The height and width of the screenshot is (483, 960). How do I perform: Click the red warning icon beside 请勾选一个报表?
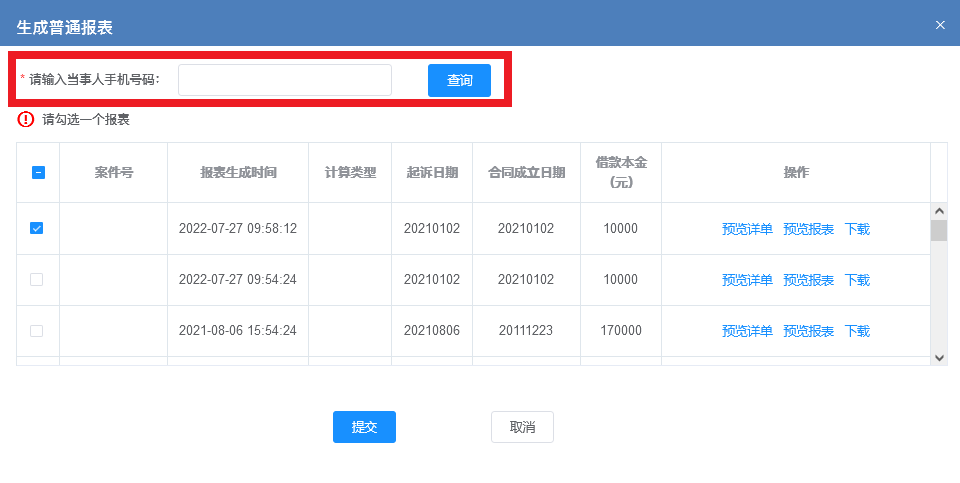pos(26,119)
